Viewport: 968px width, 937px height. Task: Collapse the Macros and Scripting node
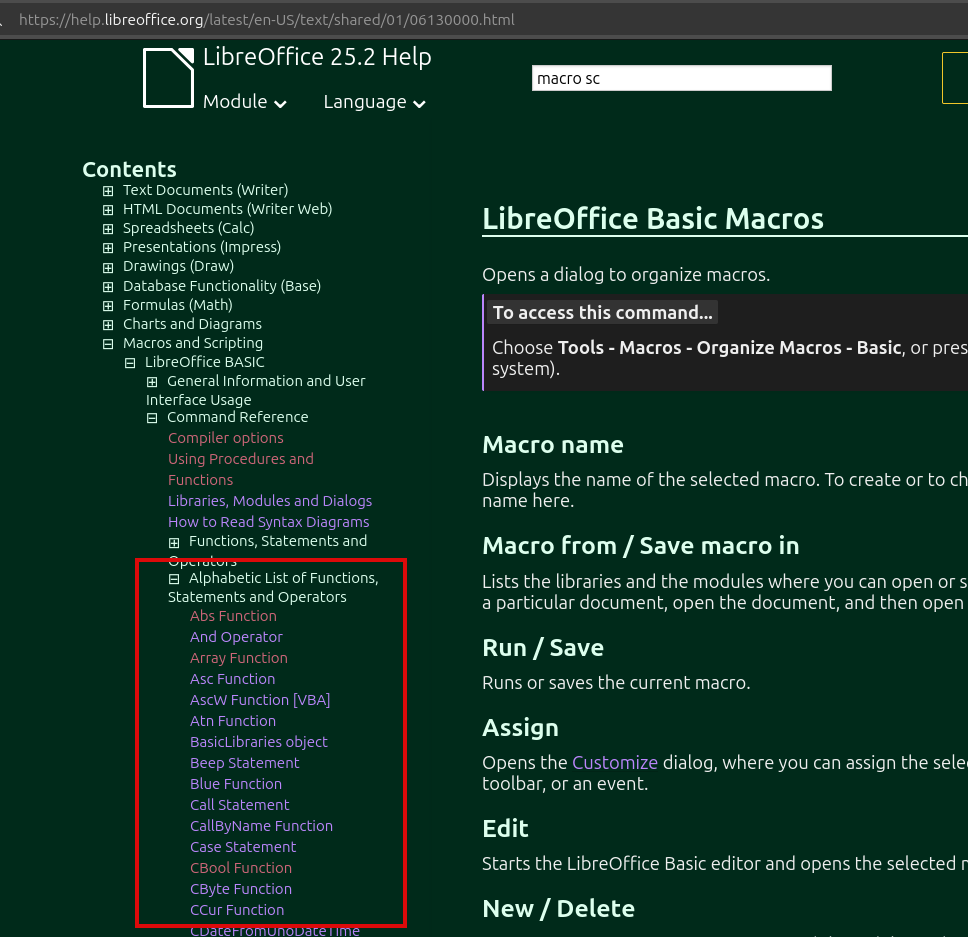pos(108,344)
